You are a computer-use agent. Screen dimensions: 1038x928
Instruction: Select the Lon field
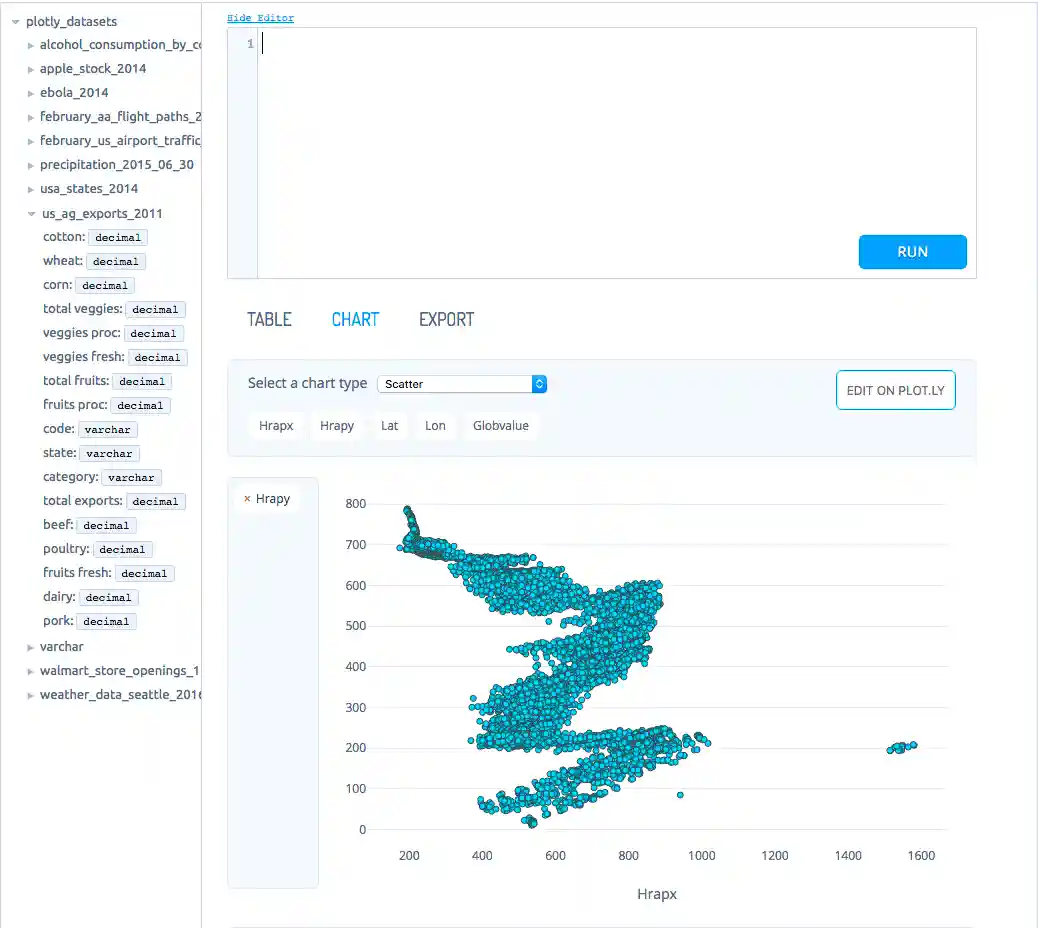pos(435,425)
